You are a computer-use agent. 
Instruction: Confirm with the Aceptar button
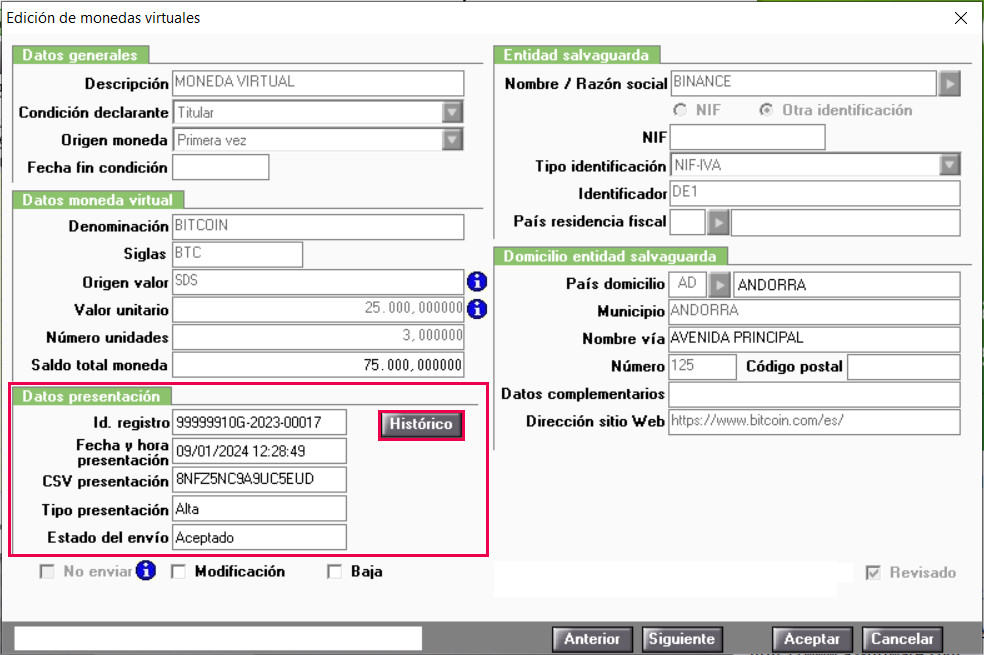click(x=812, y=639)
